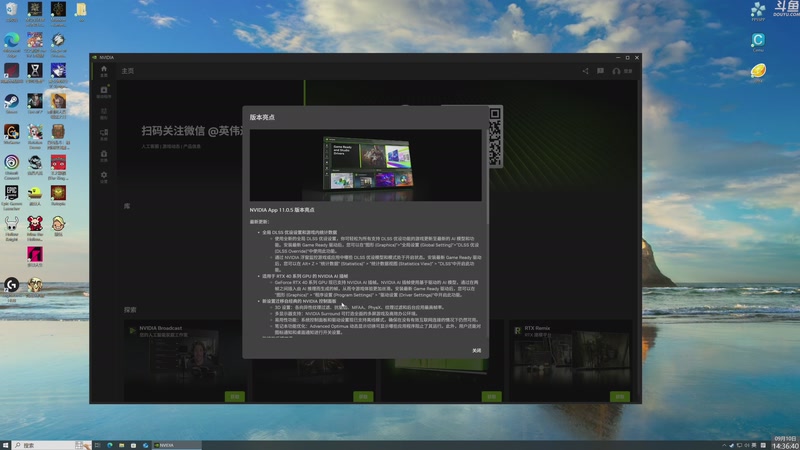
Task: Click the green button on RTX Remix card
Action: (620, 396)
